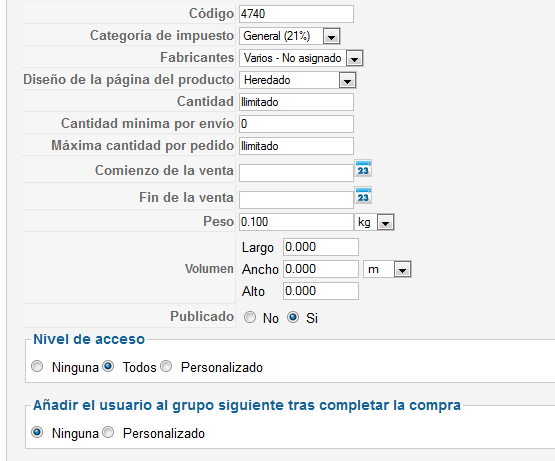This screenshot has width=555, height=461.
Task: Click the Largo dimension field
Action: [x=321, y=247]
